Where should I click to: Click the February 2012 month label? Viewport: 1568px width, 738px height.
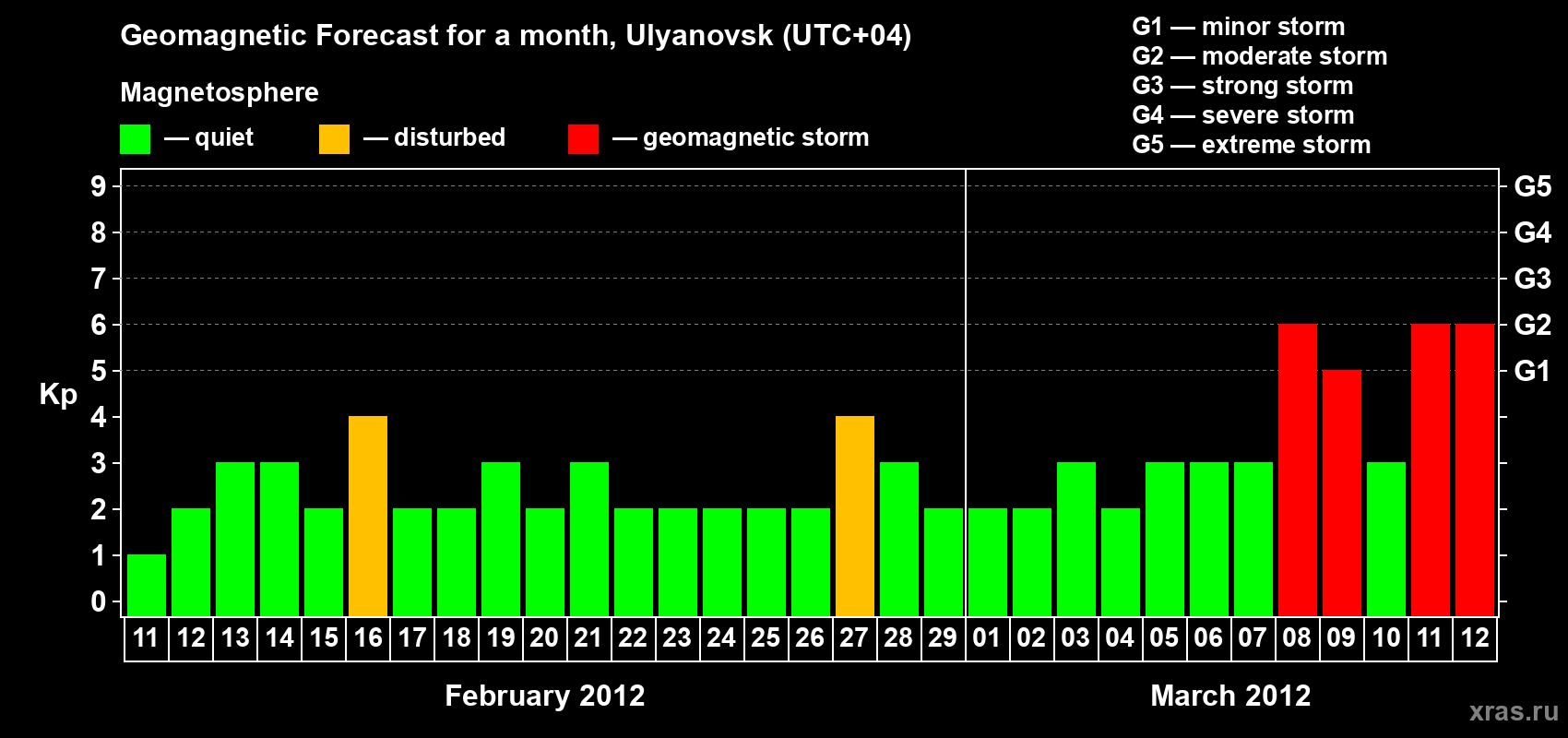click(x=545, y=696)
